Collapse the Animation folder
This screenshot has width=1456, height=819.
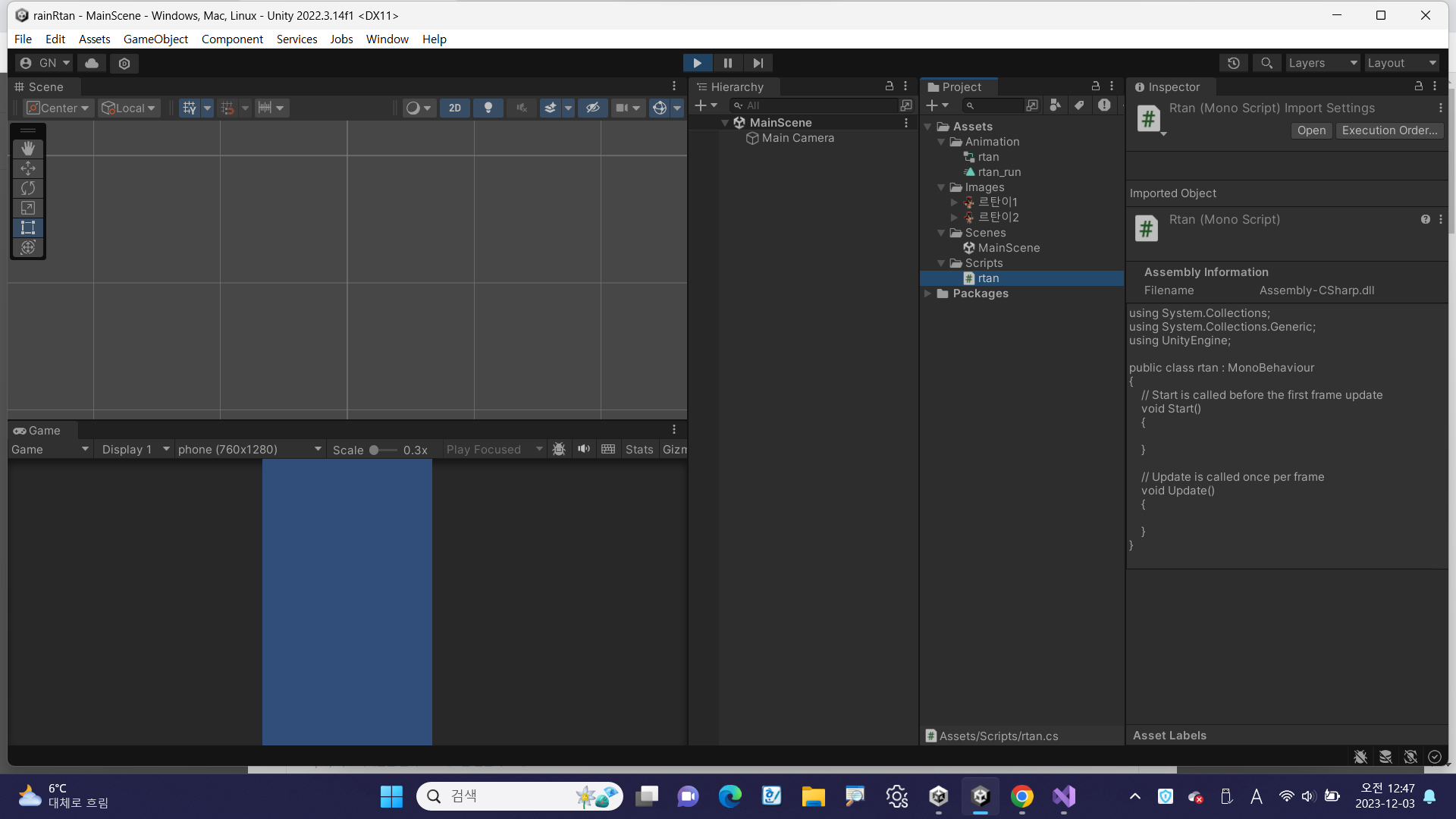(941, 142)
